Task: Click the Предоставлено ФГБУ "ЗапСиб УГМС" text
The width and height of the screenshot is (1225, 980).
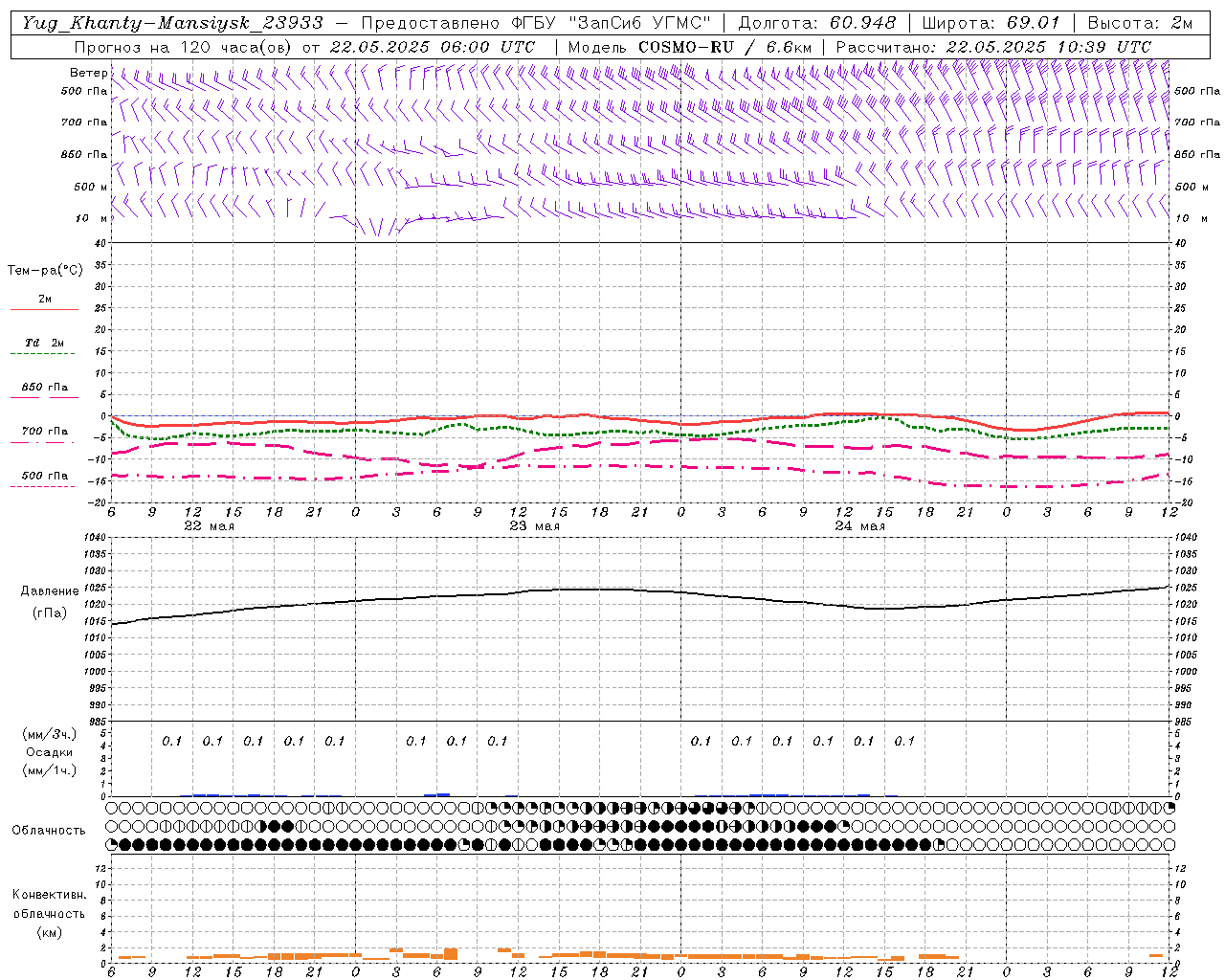Action: click(537, 23)
